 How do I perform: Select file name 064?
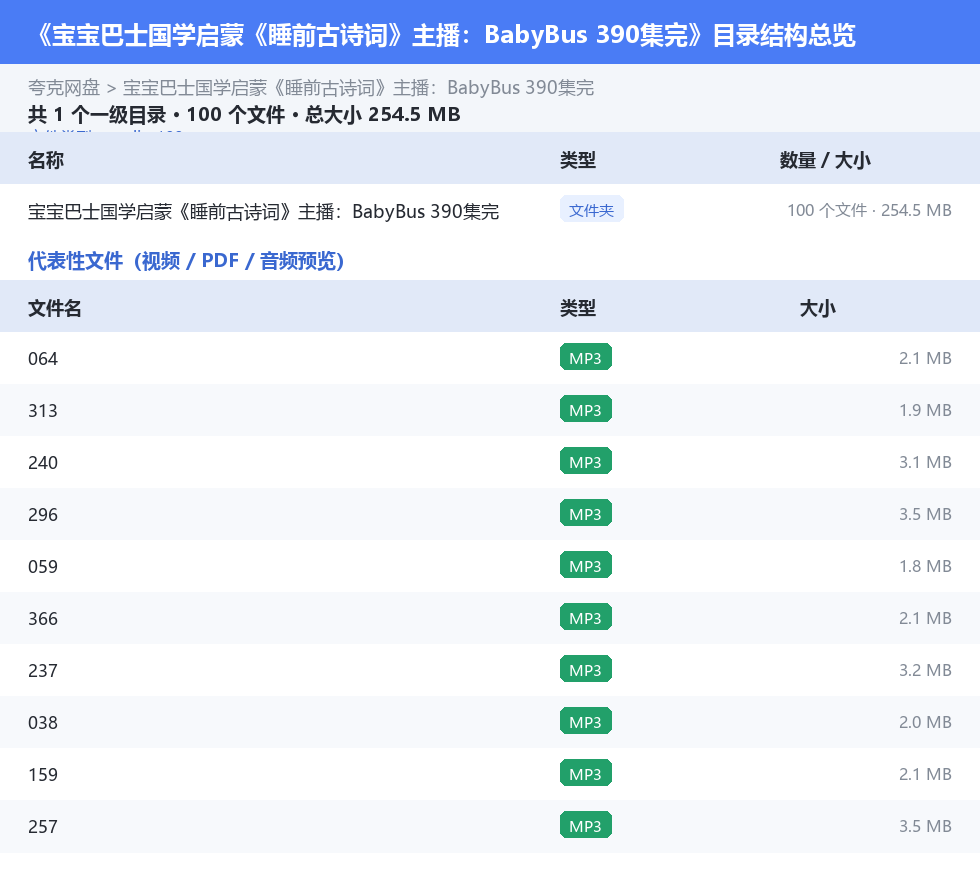coord(42,359)
